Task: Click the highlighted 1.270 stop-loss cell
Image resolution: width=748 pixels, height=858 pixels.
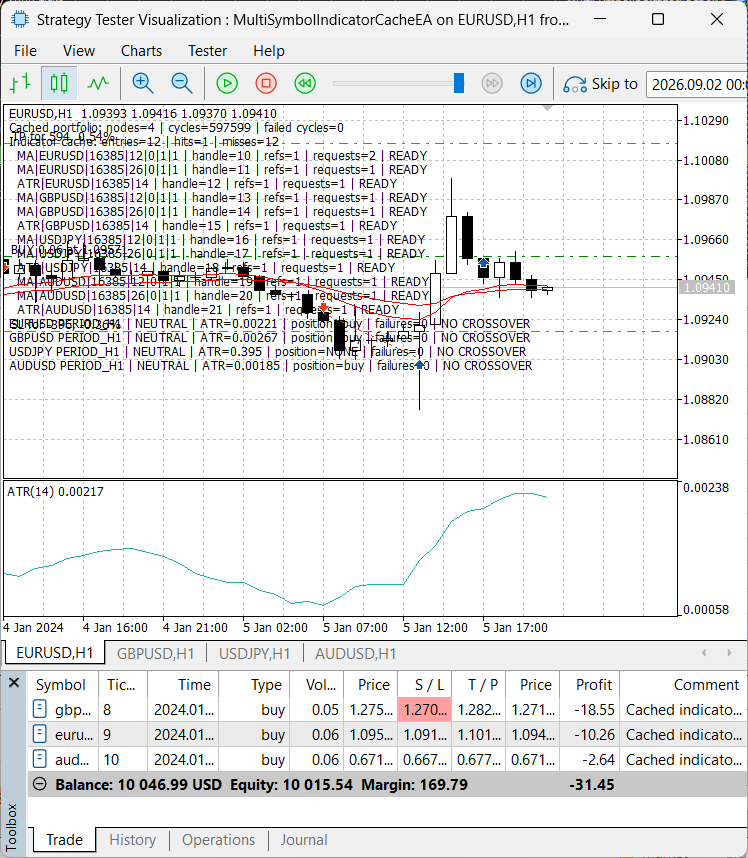Action: coord(425,710)
